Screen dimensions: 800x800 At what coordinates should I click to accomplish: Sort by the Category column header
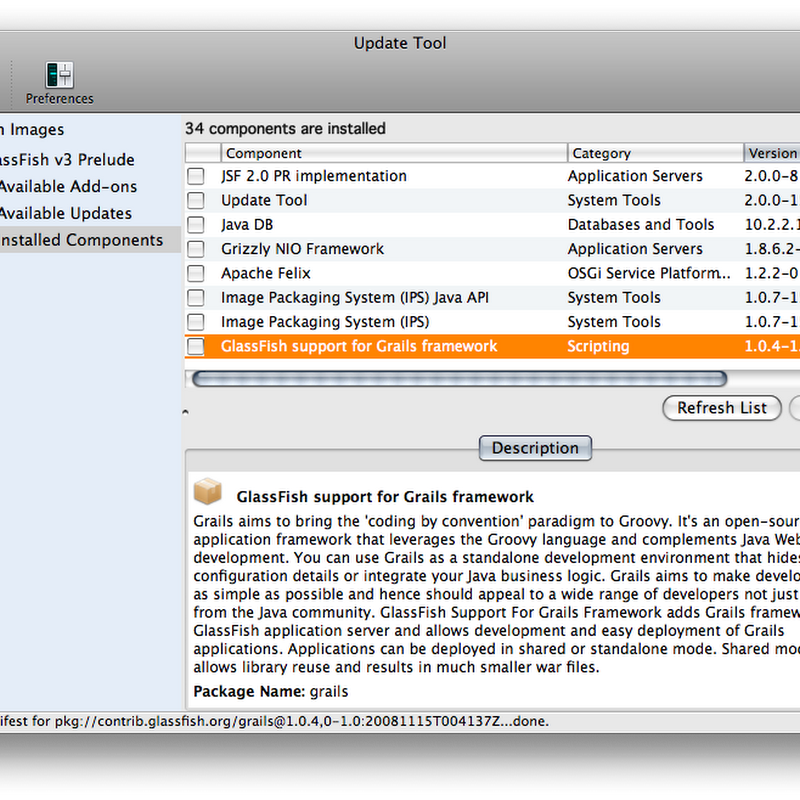tap(655, 153)
